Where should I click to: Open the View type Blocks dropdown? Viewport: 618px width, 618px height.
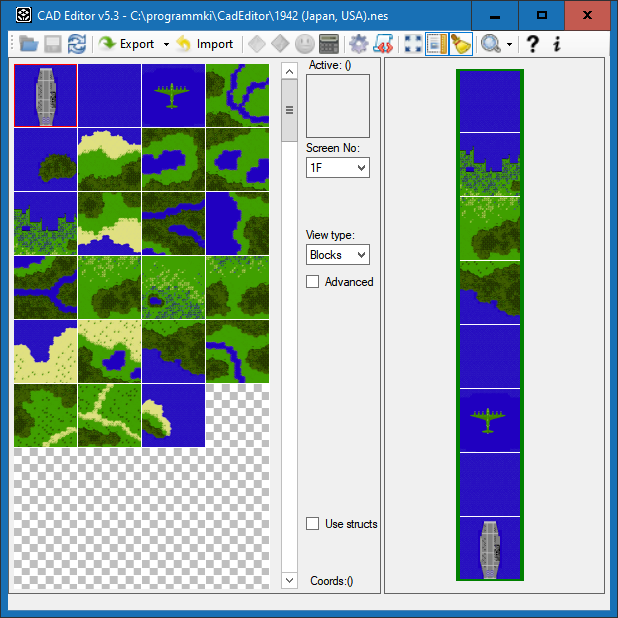338,255
